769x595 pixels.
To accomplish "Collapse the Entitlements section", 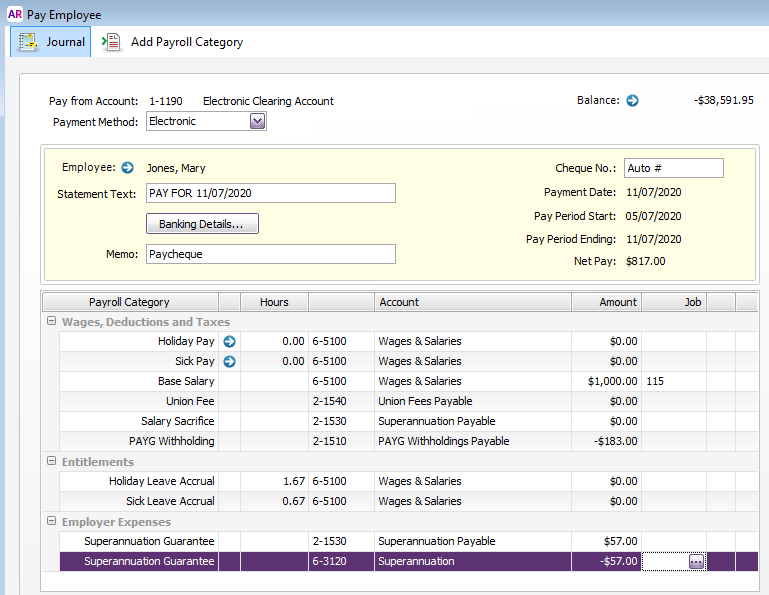I will click(x=50, y=462).
